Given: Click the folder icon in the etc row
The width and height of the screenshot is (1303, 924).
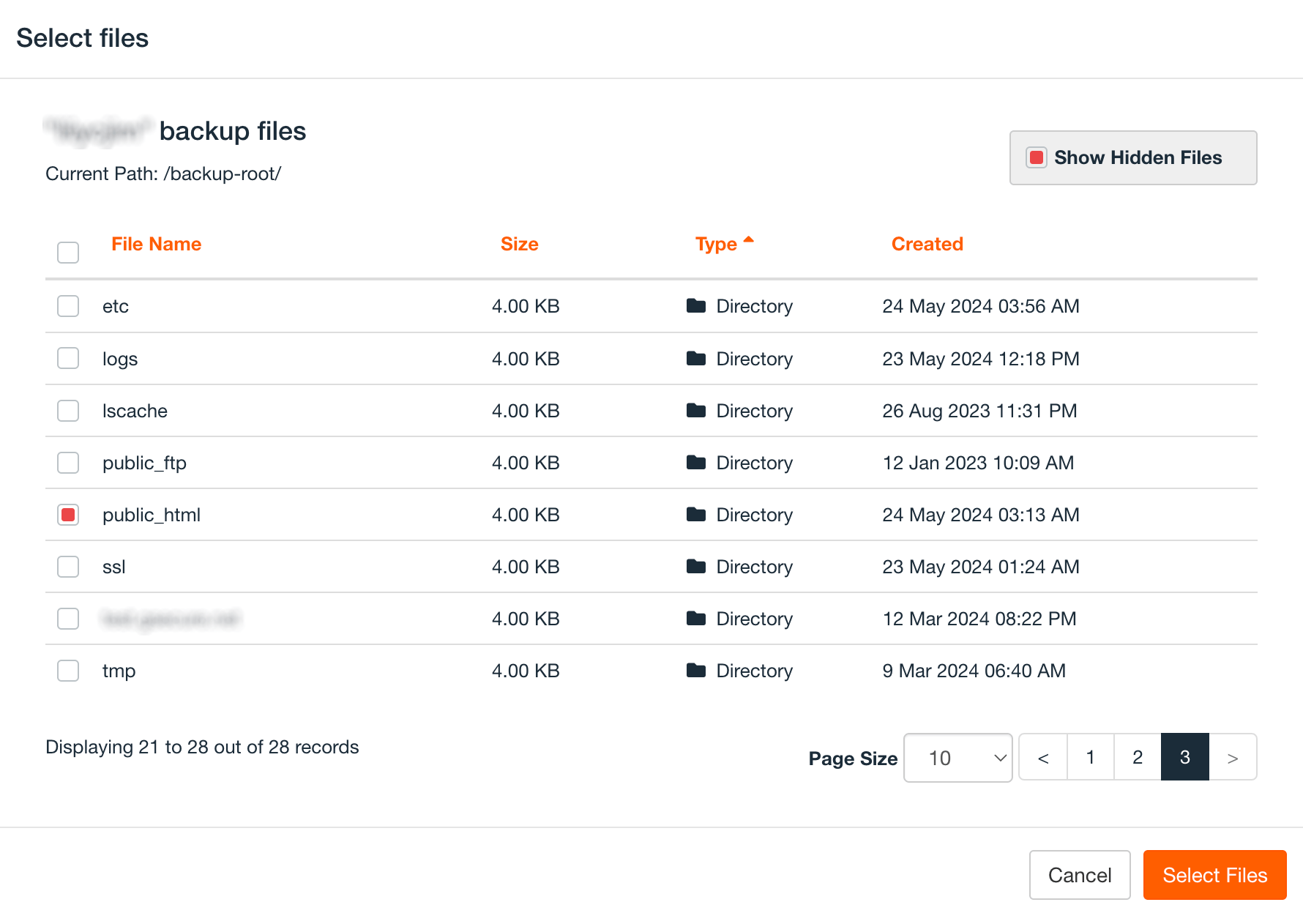Looking at the screenshot, I should (695, 306).
